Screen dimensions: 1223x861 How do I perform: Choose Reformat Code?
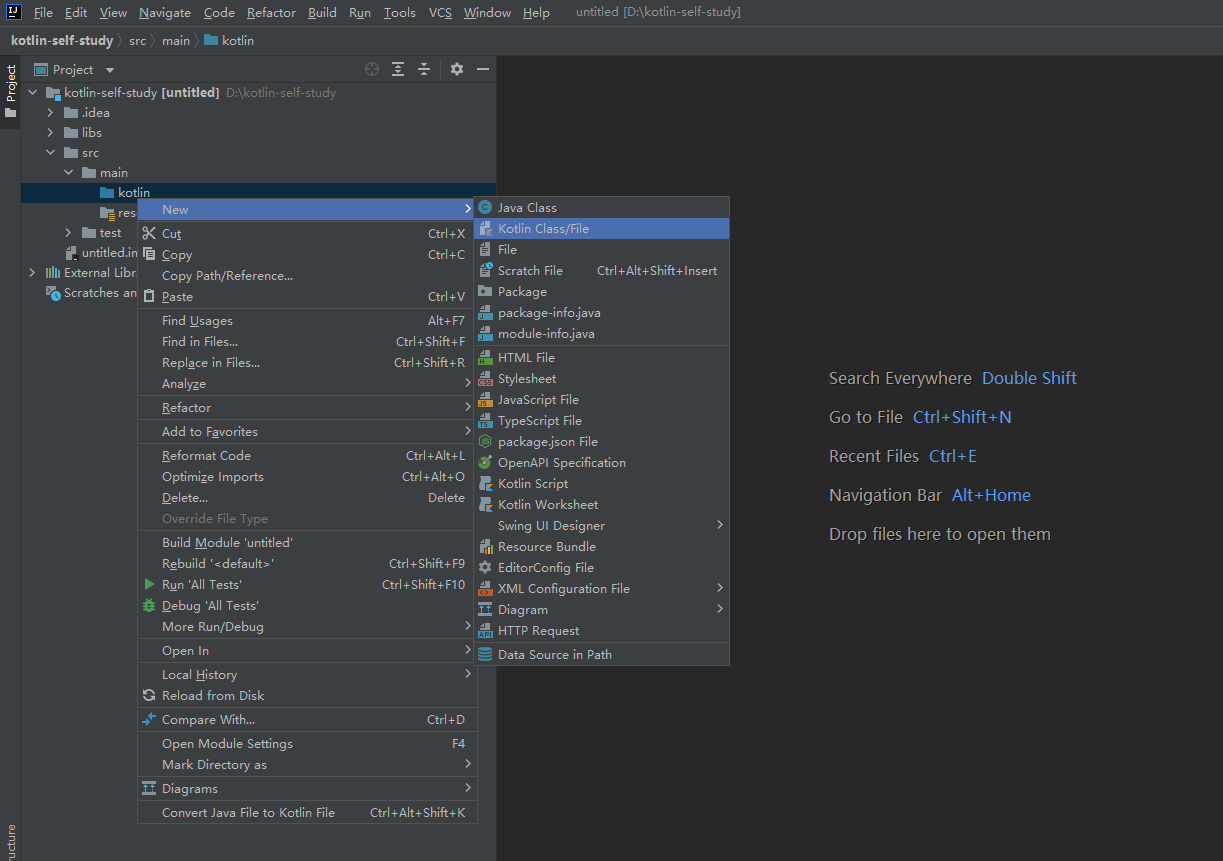tap(307, 456)
